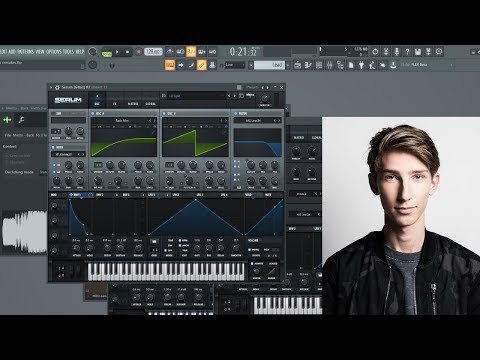This screenshot has height=360, width=480.
Task: Select the LFO 3 modulation tab
Action: pyautogui.click(x=200, y=195)
